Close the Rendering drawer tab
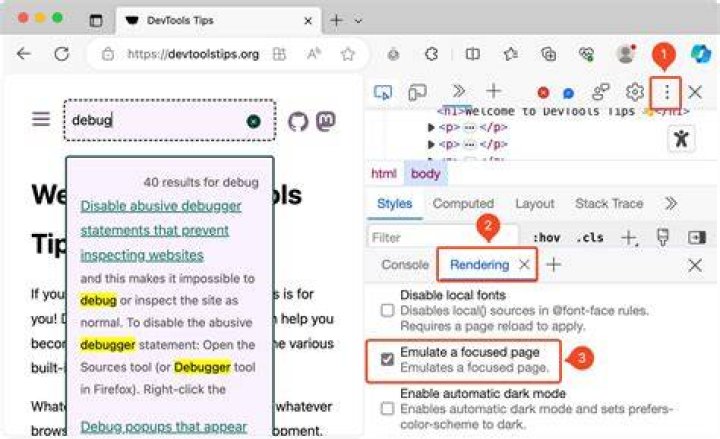 click(x=524, y=265)
